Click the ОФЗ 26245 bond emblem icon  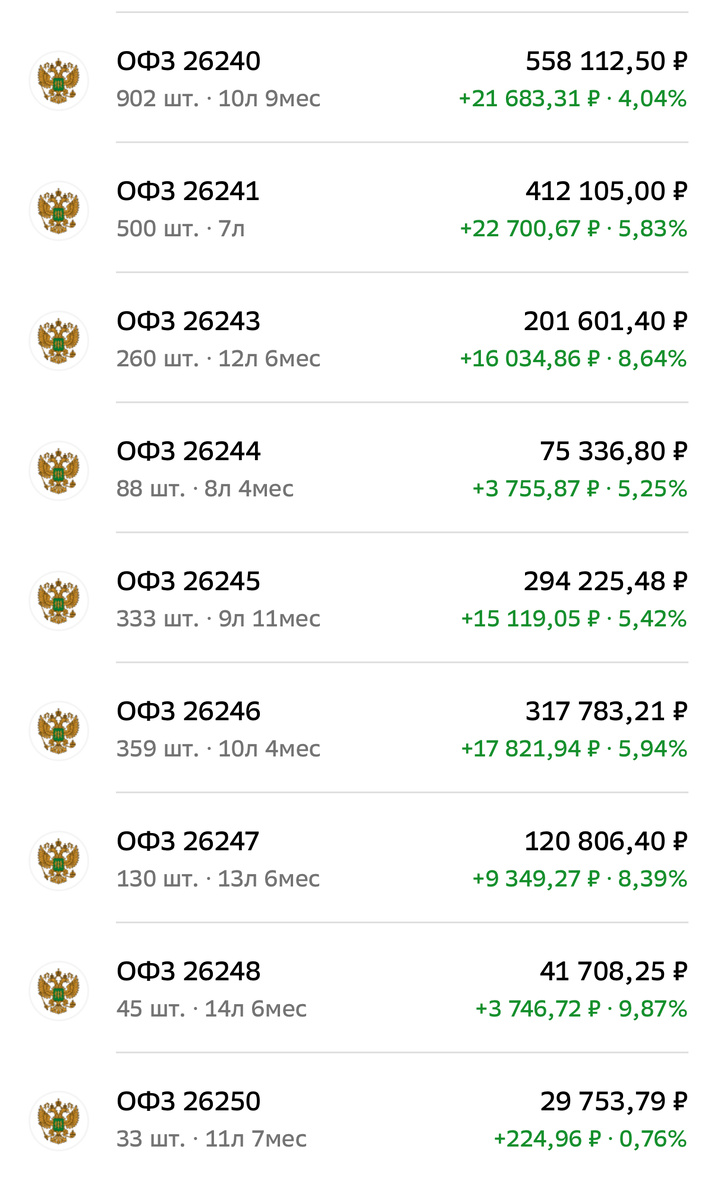coord(58,600)
